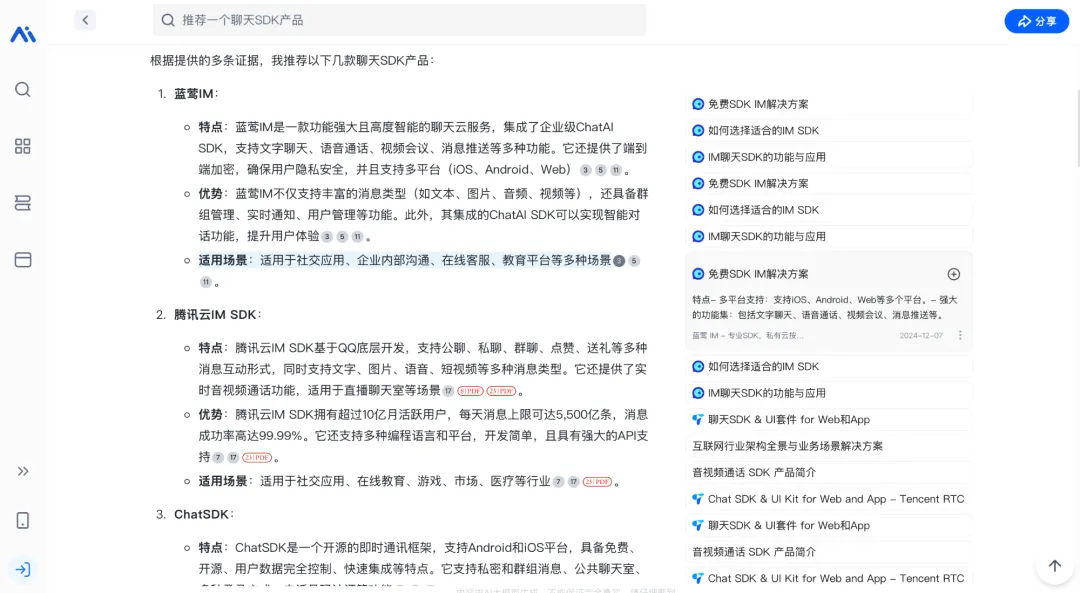The image size is (1080, 593).
Task: Click the card description starting 特点– 多平台支持
Action: 824,307
